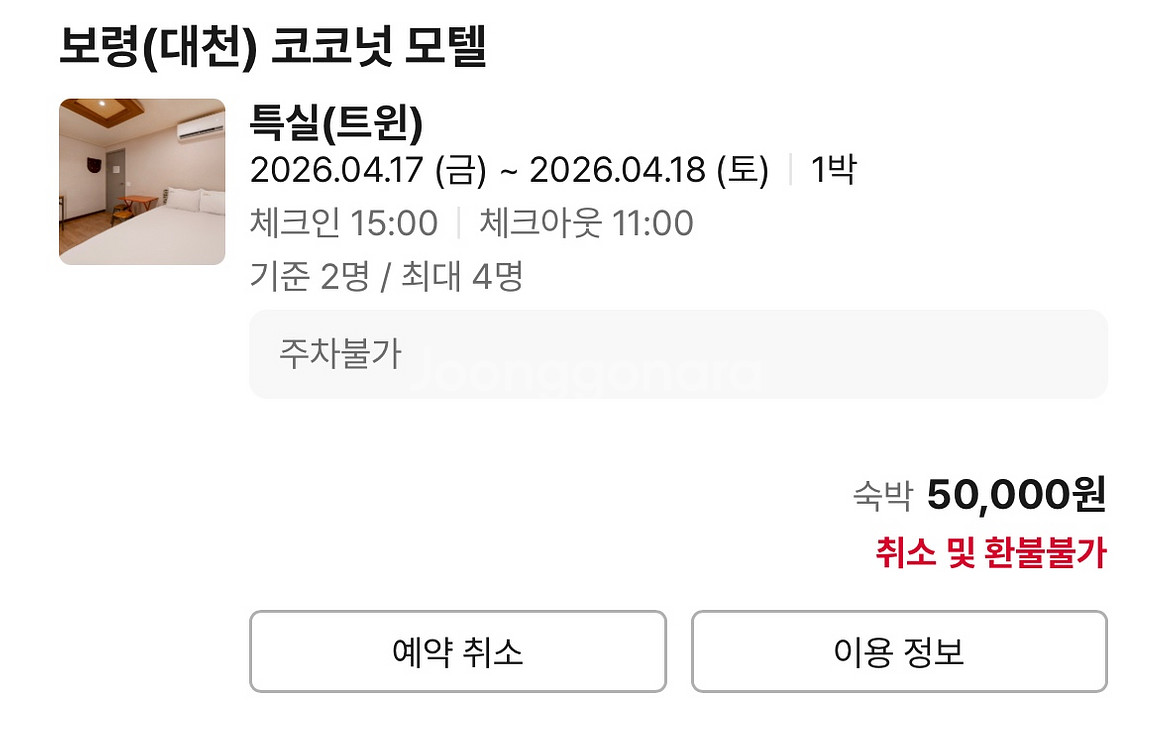Select check-out date 2026.04.18 (토)
This screenshot has width=1168, height=750.
coord(648,171)
